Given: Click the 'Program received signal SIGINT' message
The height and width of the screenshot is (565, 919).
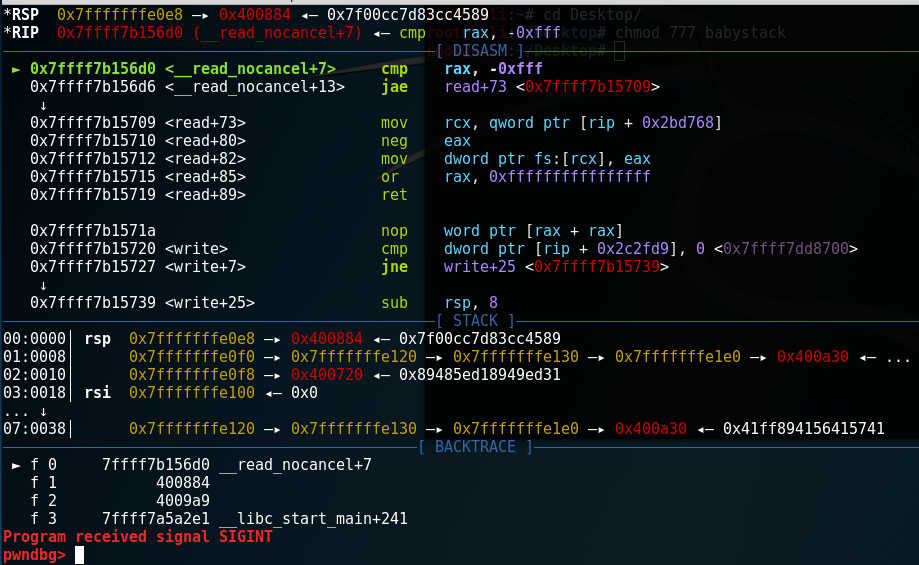Looking at the screenshot, I should (137, 537).
